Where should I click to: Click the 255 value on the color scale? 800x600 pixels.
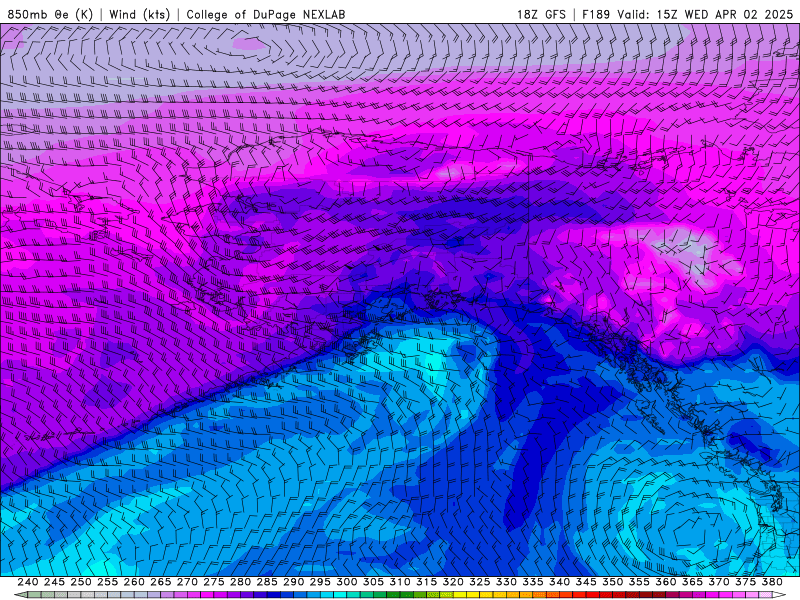(x=107, y=582)
